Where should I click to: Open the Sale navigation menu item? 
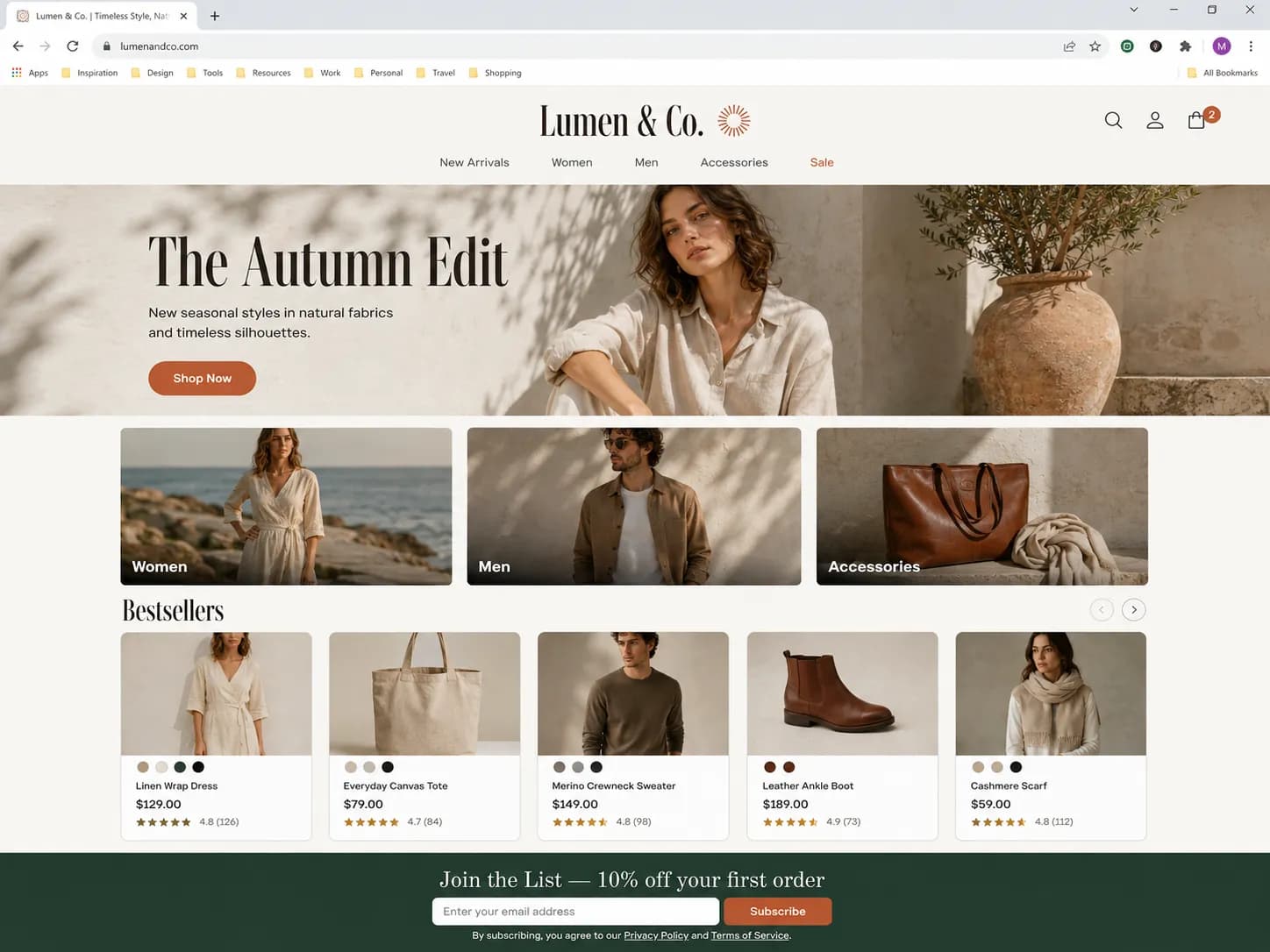822,162
